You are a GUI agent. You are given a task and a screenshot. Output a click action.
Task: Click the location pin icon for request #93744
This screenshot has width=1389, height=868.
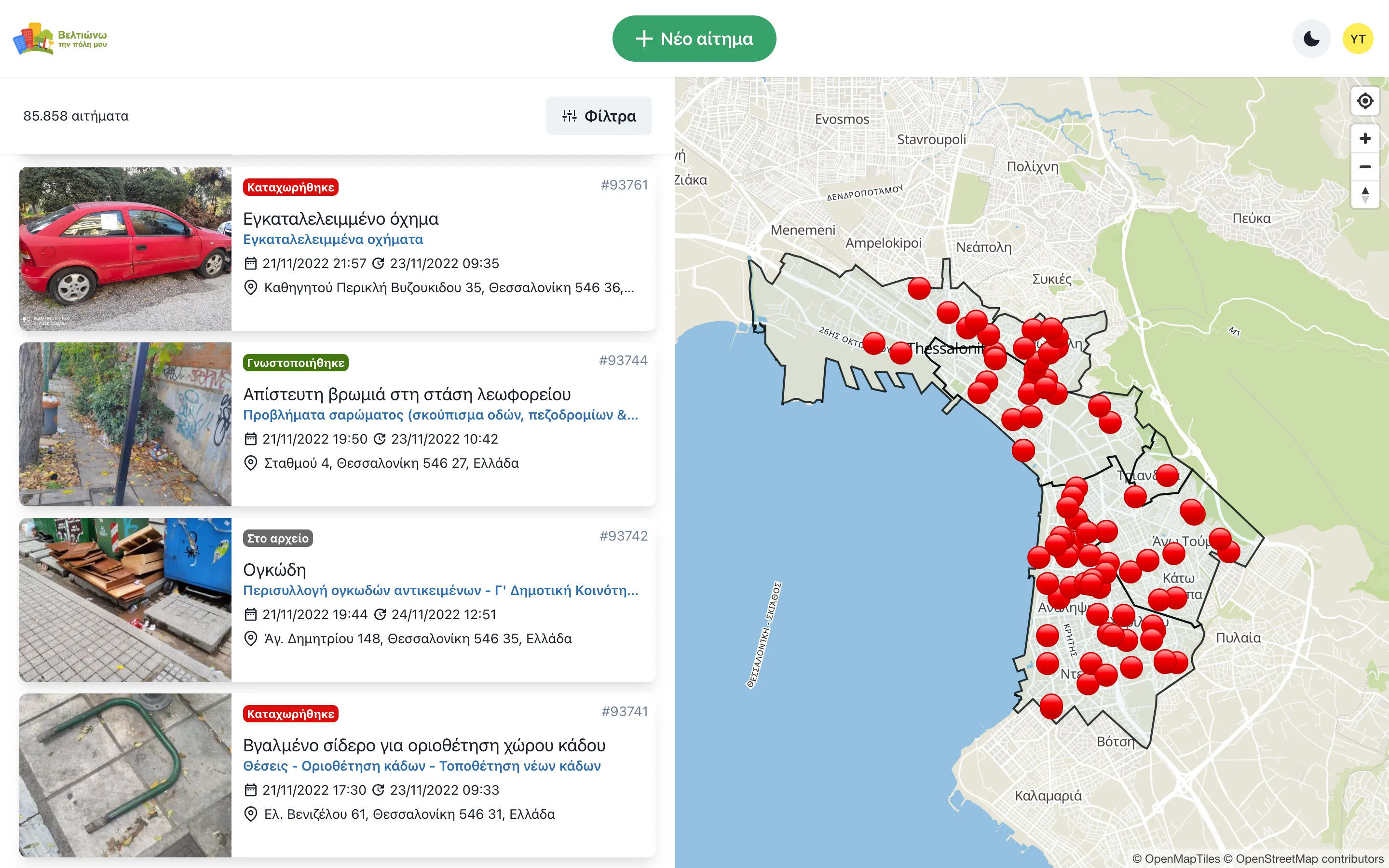[x=250, y=463]
